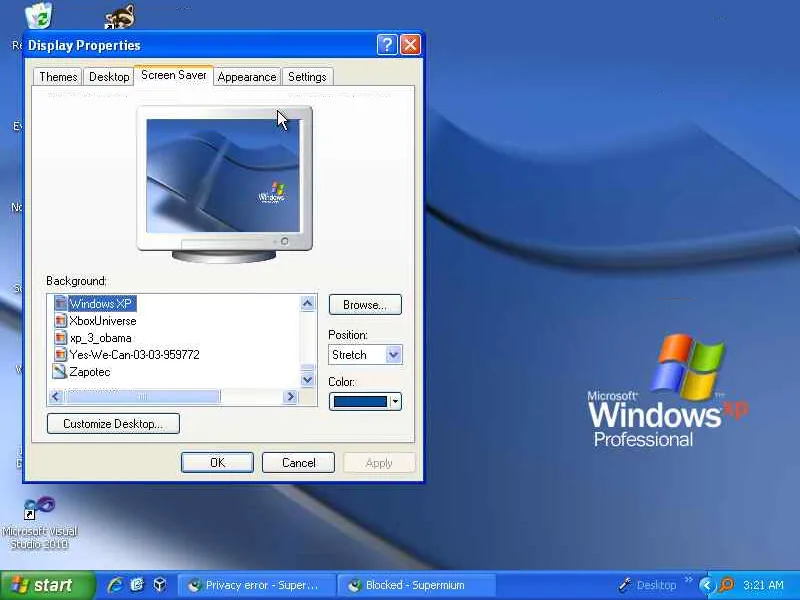Image resolution: width=800 pixels, height=600 pixels.
Task: Confirm with the OK button
Action: (x=217, y=462)
